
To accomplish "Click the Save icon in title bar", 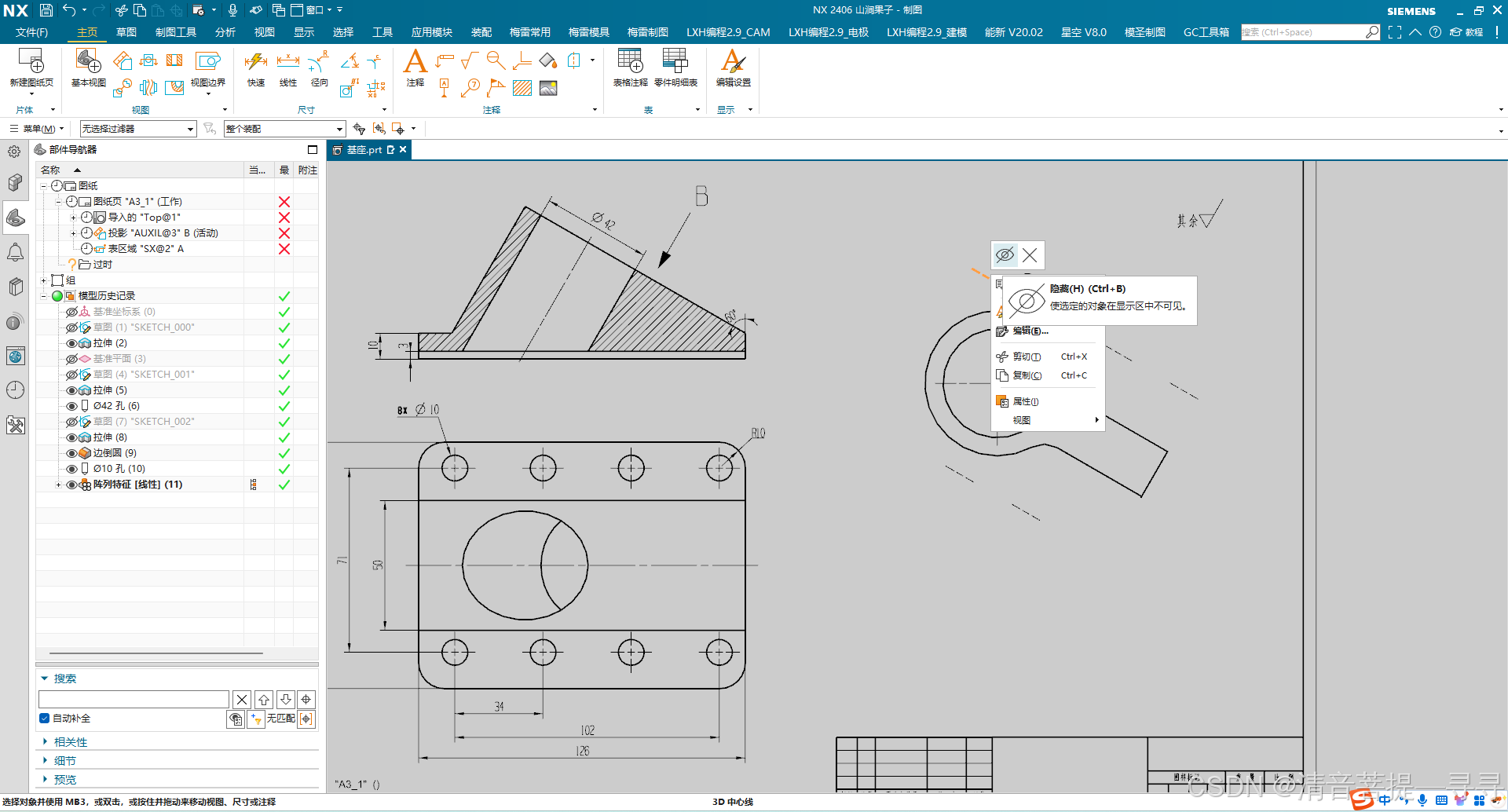I will click(x=46, y=10).
